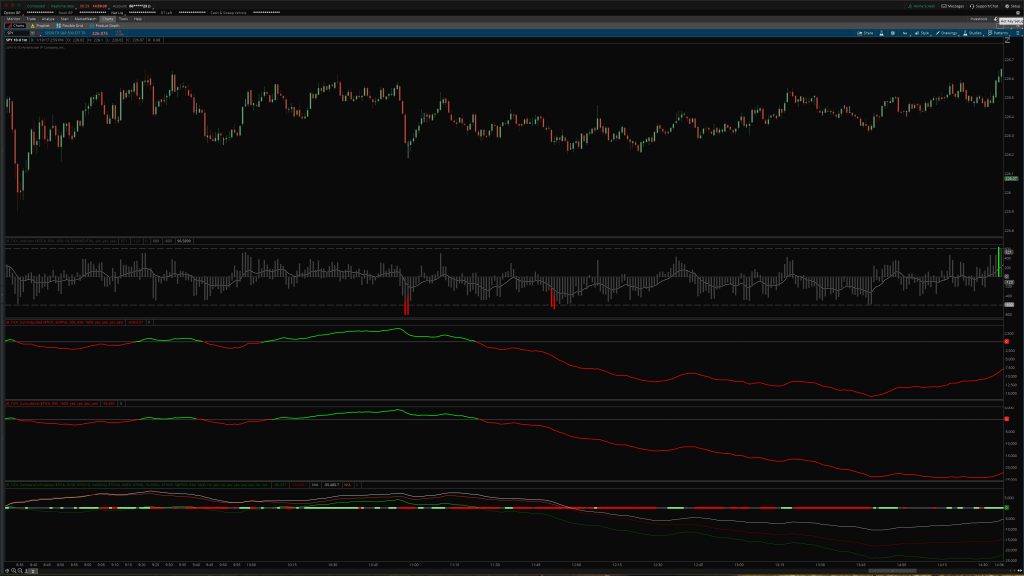Click the SPY symbol input field
This screenshot has width=1024, height=576.
coord(17,33)
